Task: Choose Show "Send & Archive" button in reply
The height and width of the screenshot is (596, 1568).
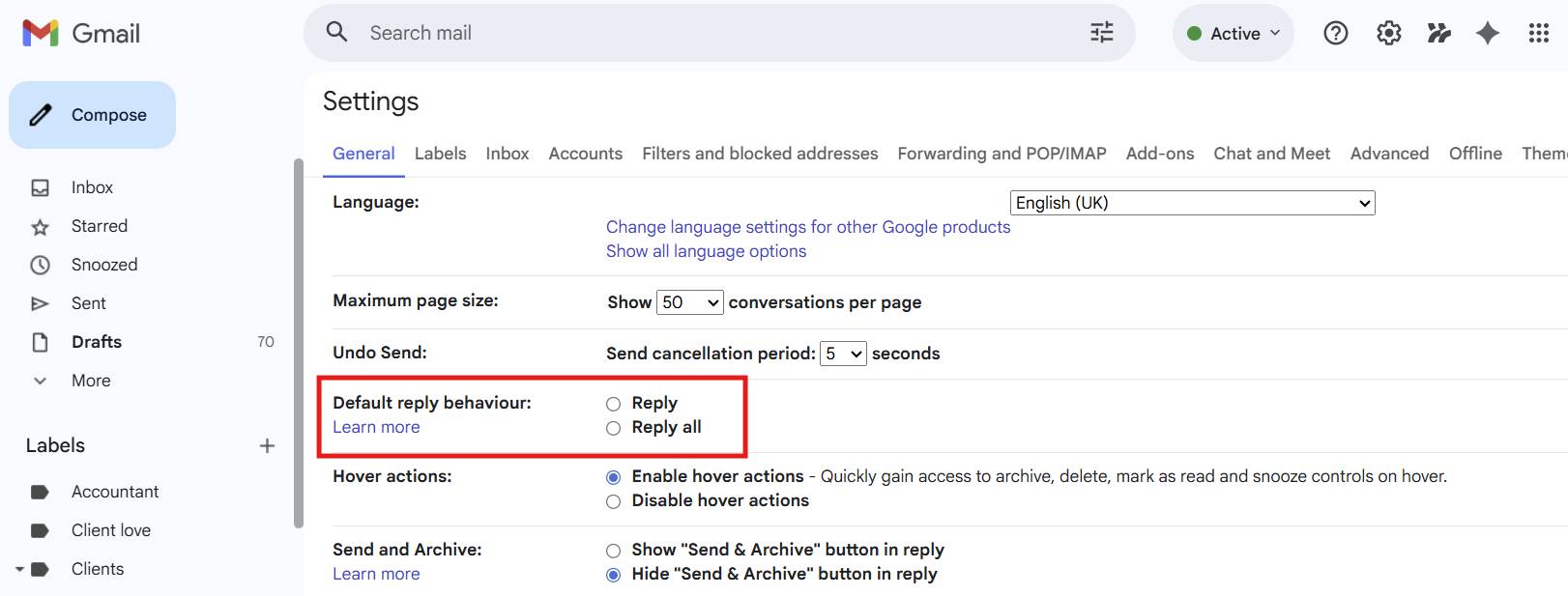Action: click(x=613, y=551)
